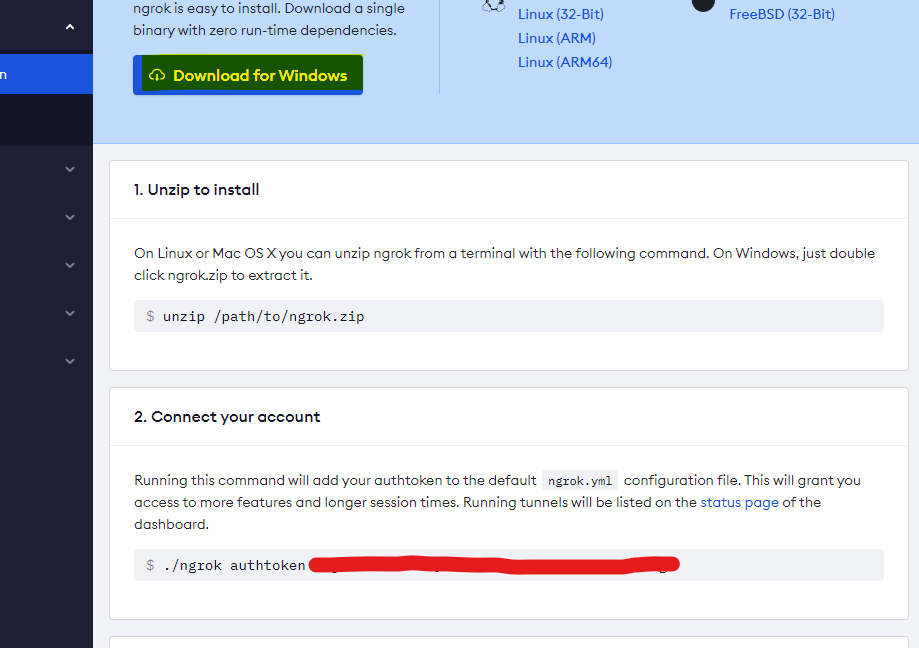The image size is (919, 648).
Task: Select the highlighted blue sidebar menu item
Action: pos(46,74)
